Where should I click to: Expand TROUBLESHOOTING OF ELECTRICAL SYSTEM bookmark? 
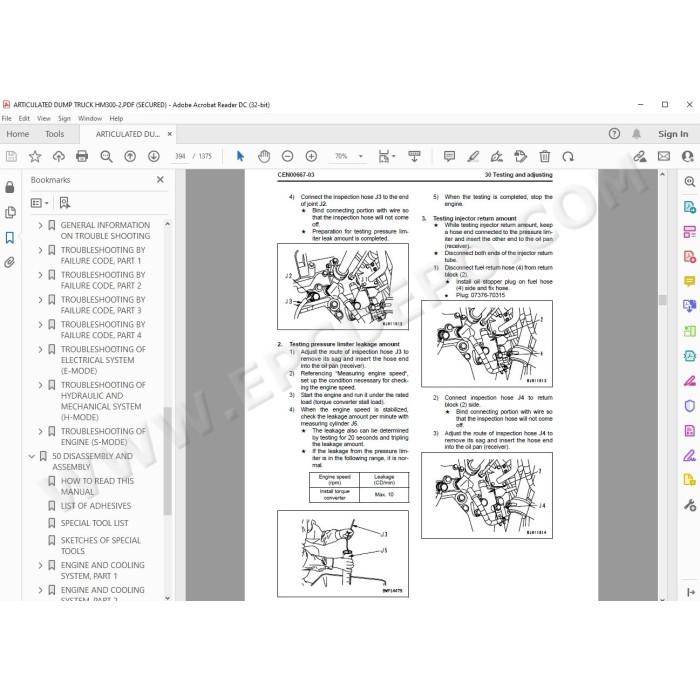(x=40, y=349)
